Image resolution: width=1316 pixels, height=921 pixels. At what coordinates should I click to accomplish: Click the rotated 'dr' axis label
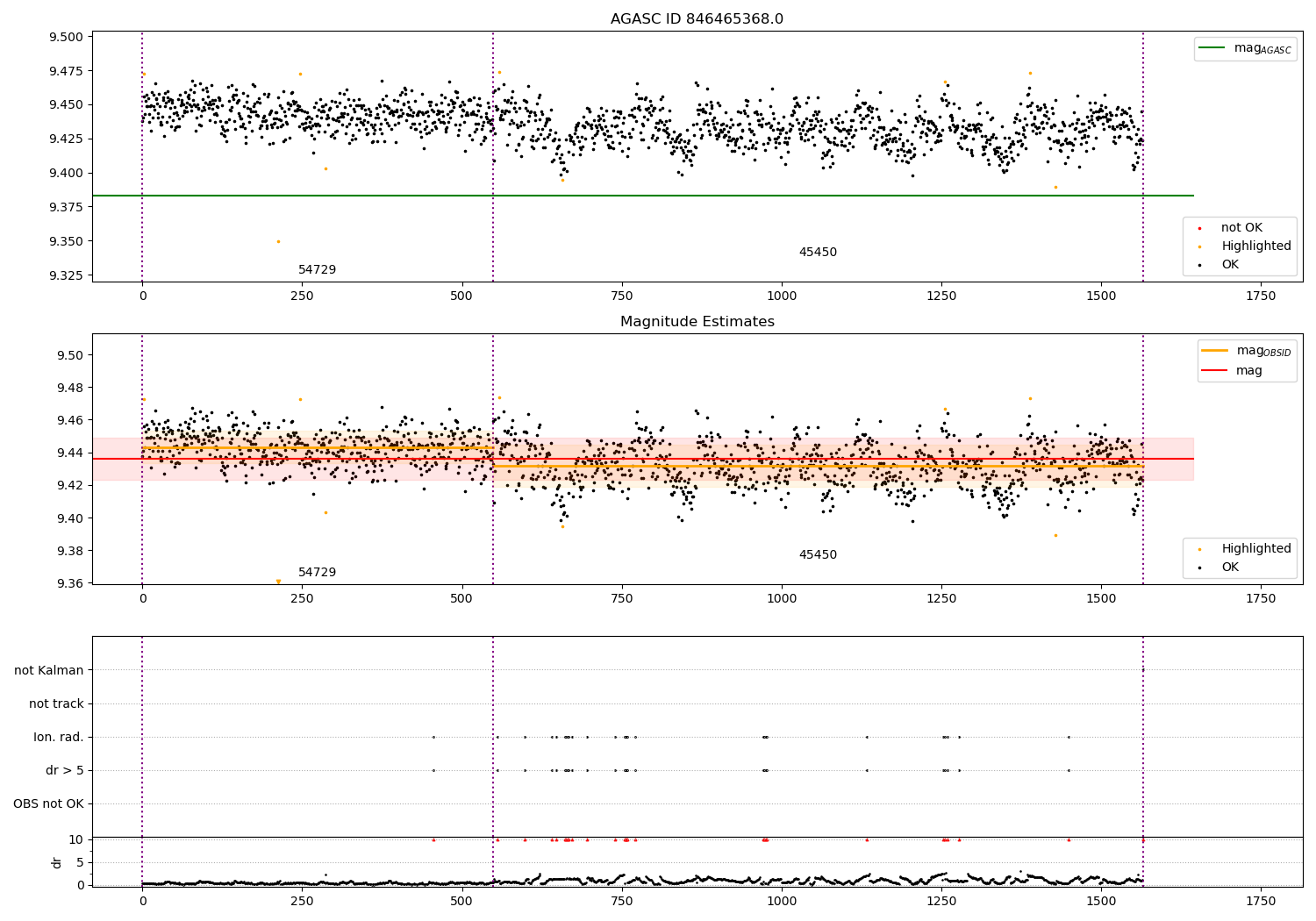pos(57,862)
